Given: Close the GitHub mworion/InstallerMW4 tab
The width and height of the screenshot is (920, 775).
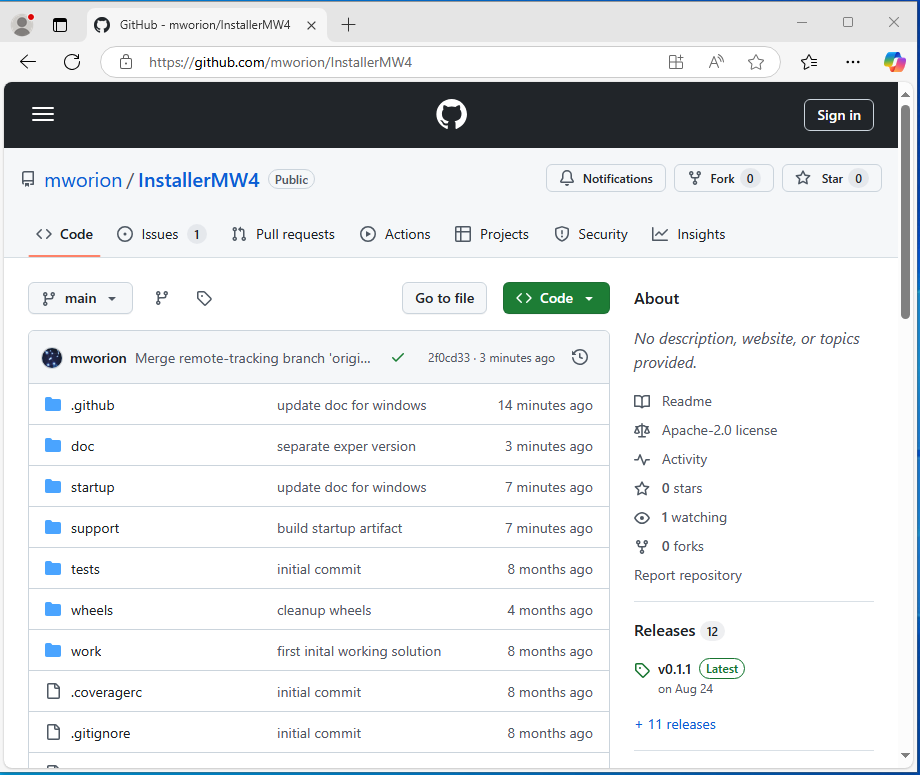Looking at the screenshot, I should pos(312,25).
